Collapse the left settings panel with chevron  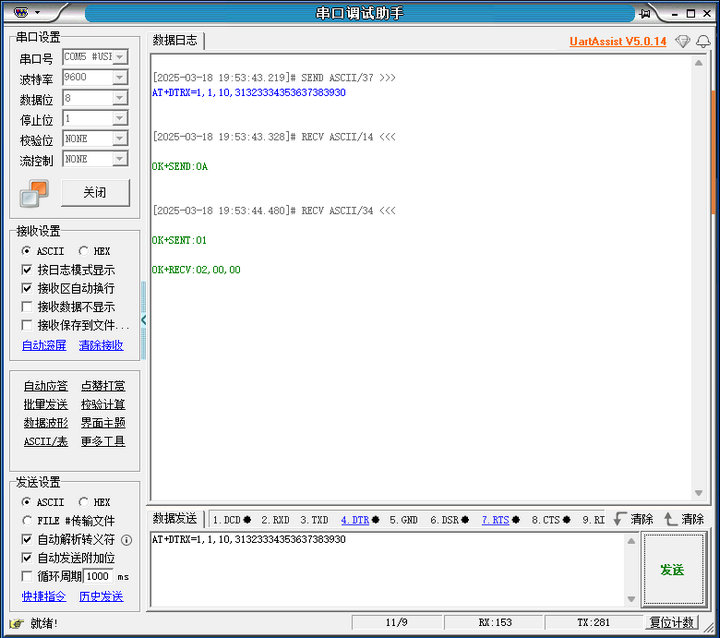click(143, 320)
